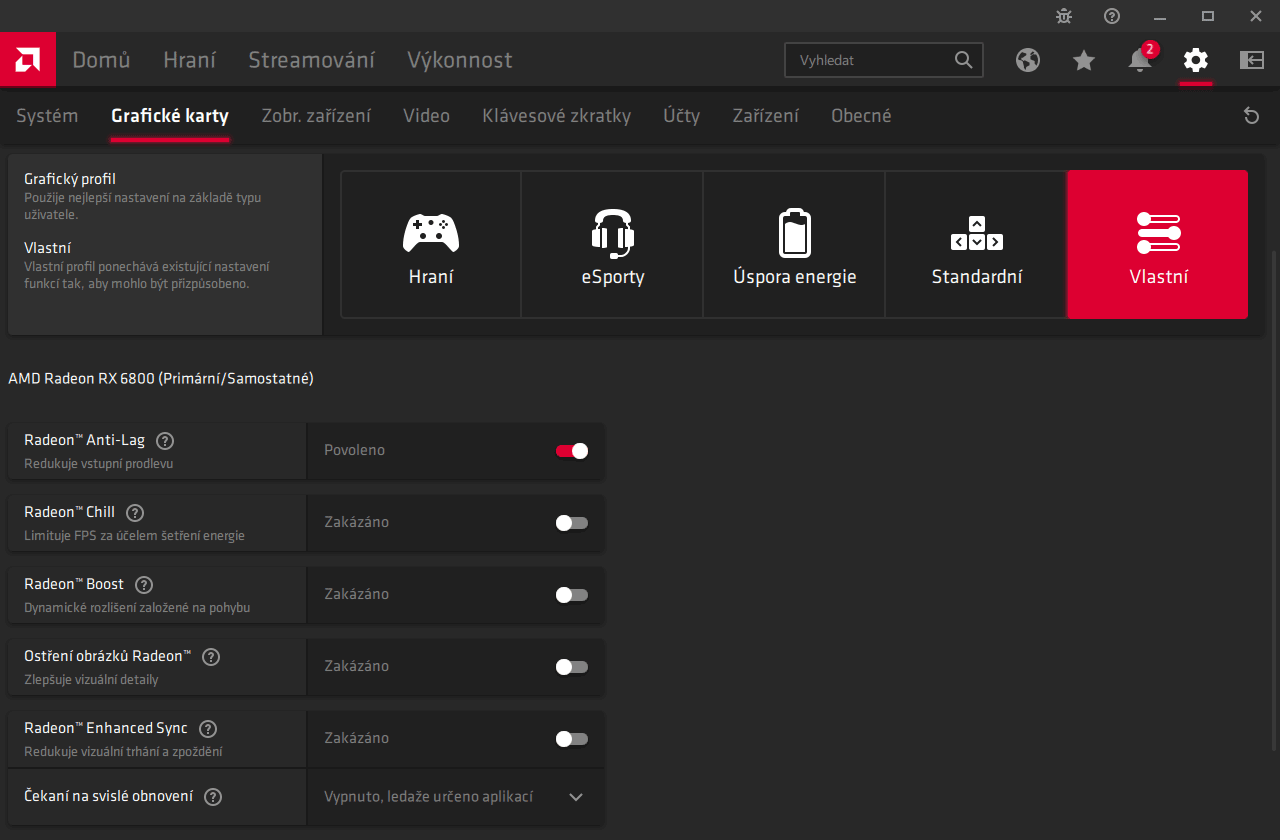The image size is (1280, 840).
Task: Click AMD Radeon RX 6800 heading text
Action: tap(161, 379)
